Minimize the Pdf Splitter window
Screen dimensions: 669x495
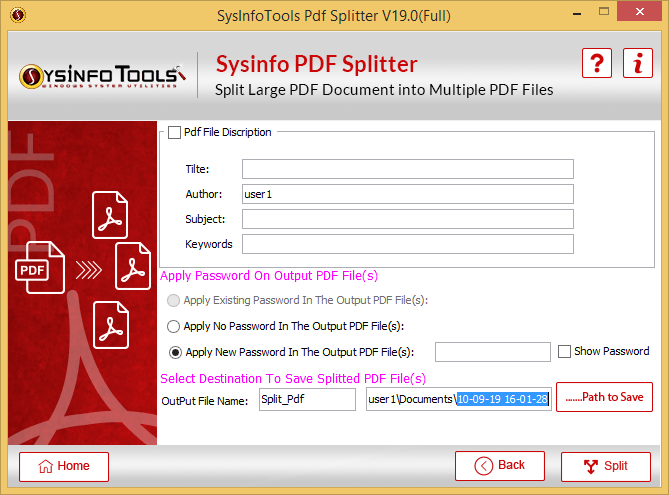577,13
